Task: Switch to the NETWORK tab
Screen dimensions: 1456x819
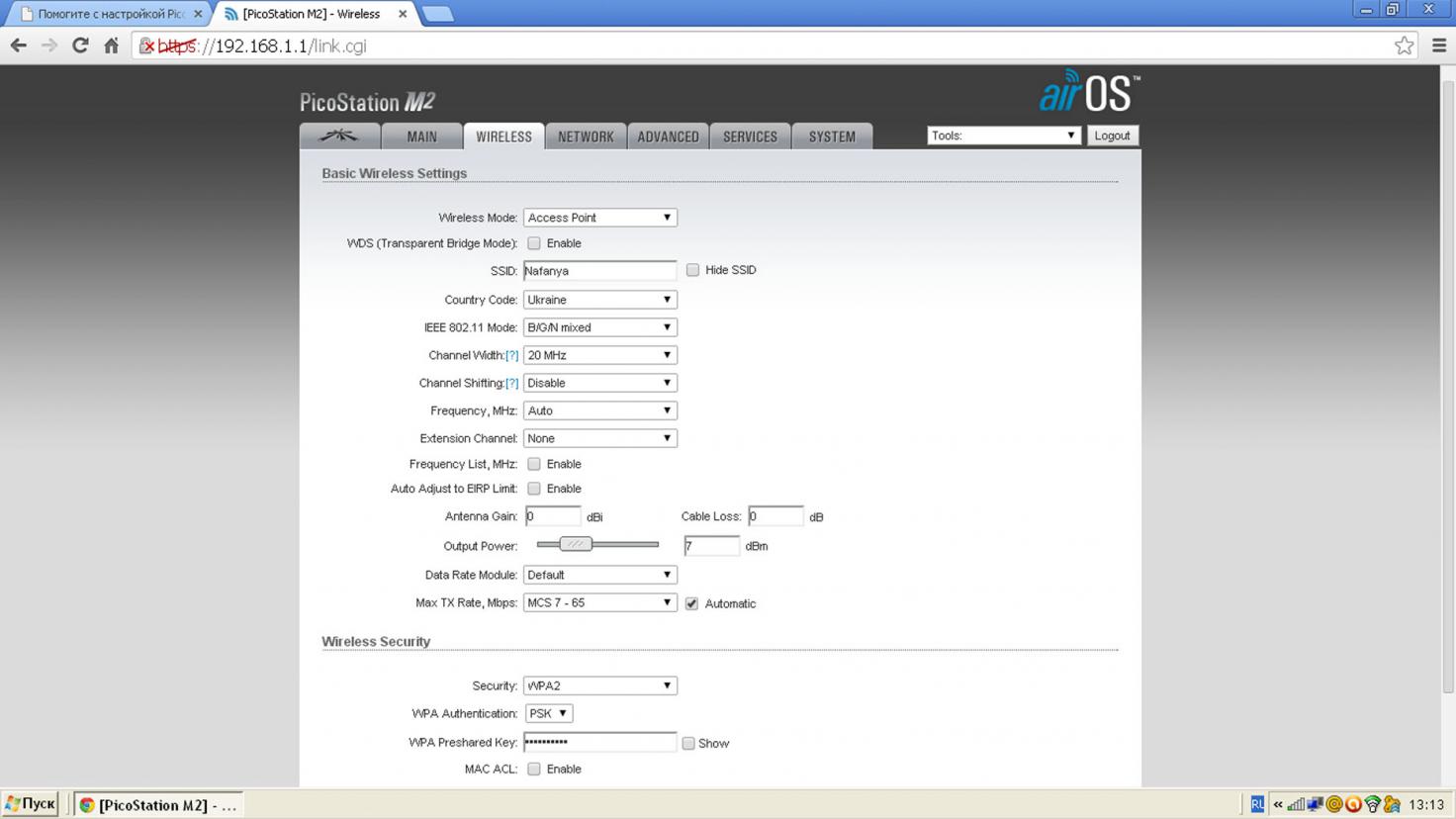Action: point(586,136)
